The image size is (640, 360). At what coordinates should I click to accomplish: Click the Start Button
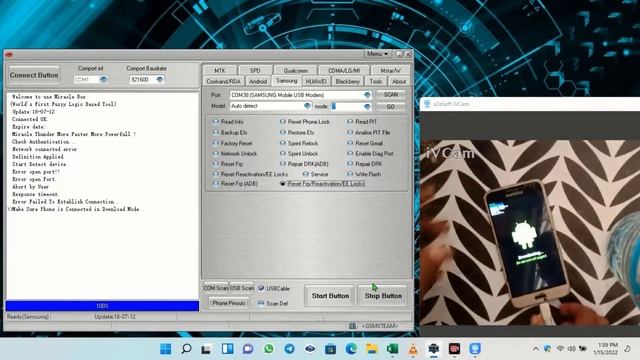(330, 295)
